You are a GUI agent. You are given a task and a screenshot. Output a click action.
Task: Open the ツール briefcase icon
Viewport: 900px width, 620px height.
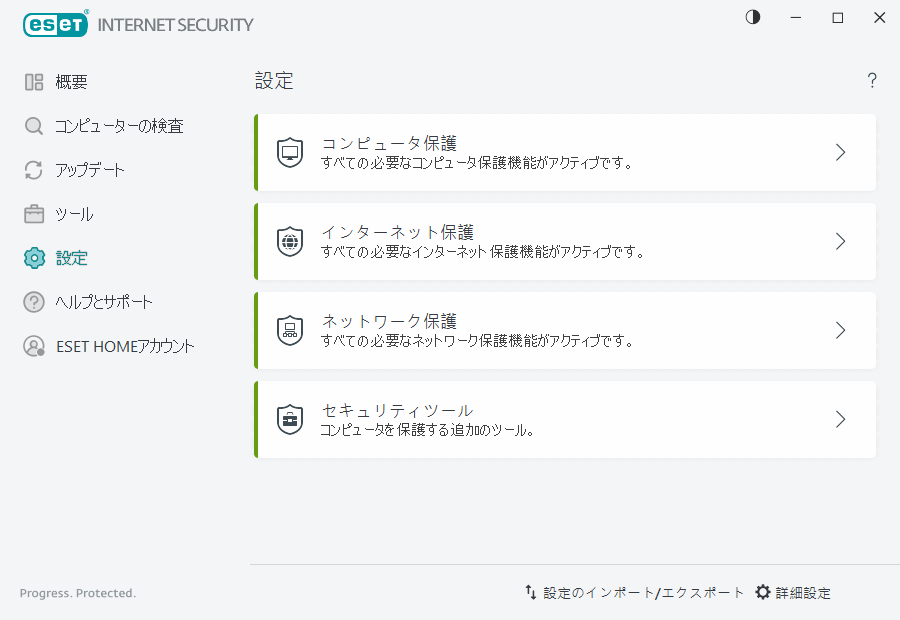coord(33,213)
